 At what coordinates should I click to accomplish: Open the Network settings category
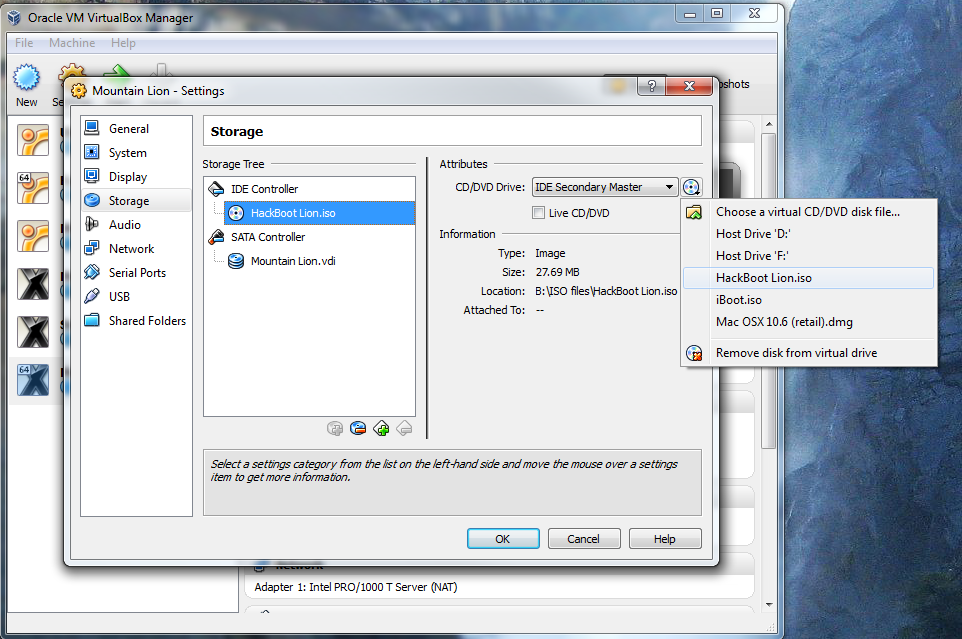pyautogui.click(x=131, y=249)
